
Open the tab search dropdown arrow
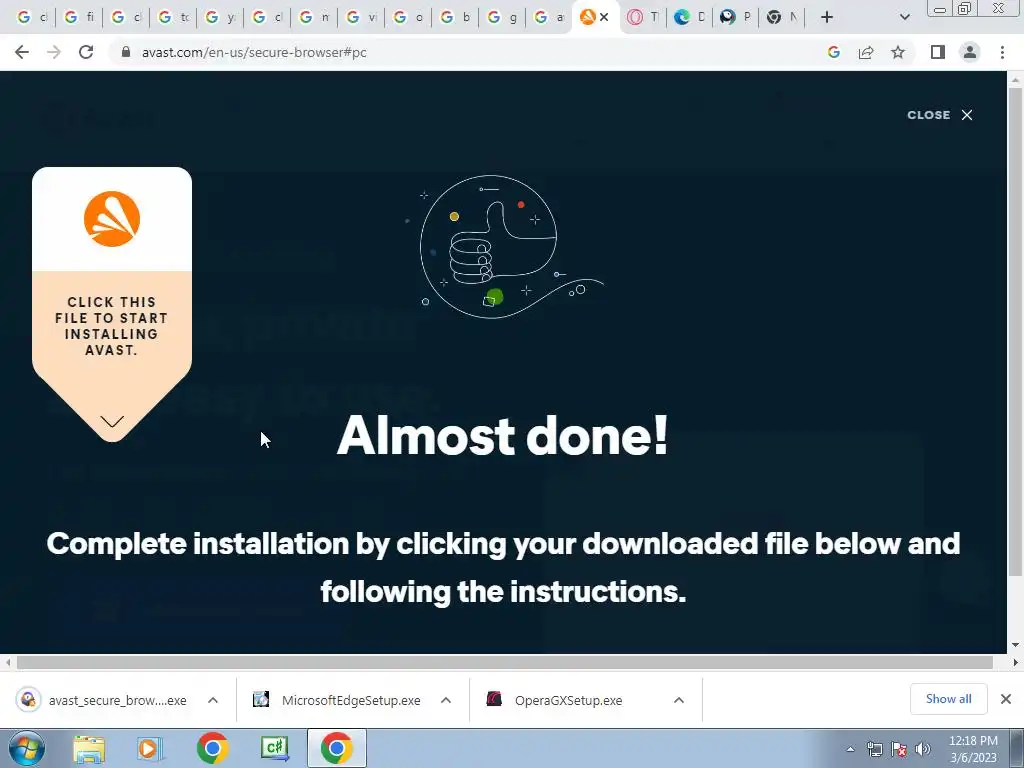click(904, 17)
